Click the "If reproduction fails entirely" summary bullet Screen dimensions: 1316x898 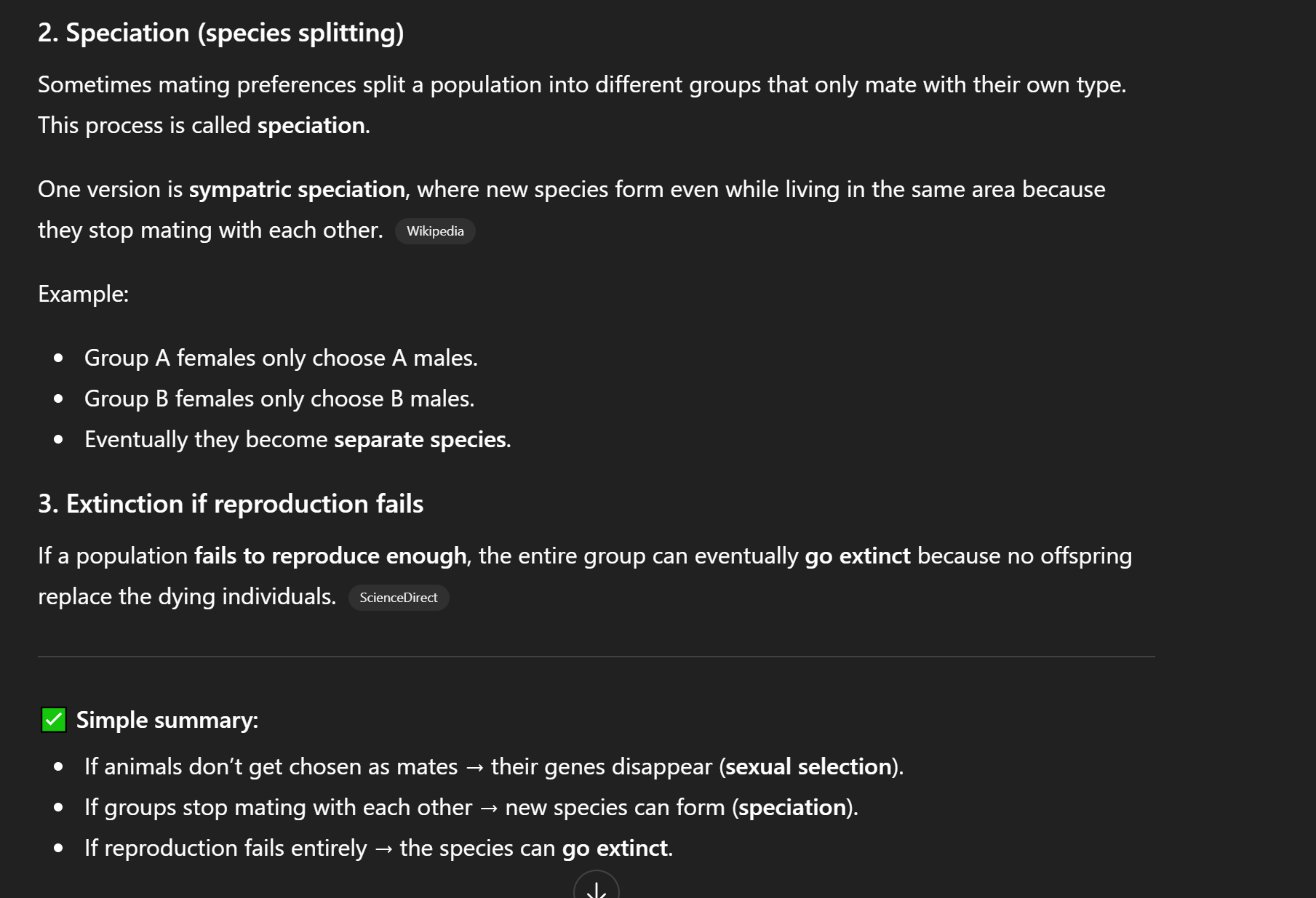click(x=226, y=848)
